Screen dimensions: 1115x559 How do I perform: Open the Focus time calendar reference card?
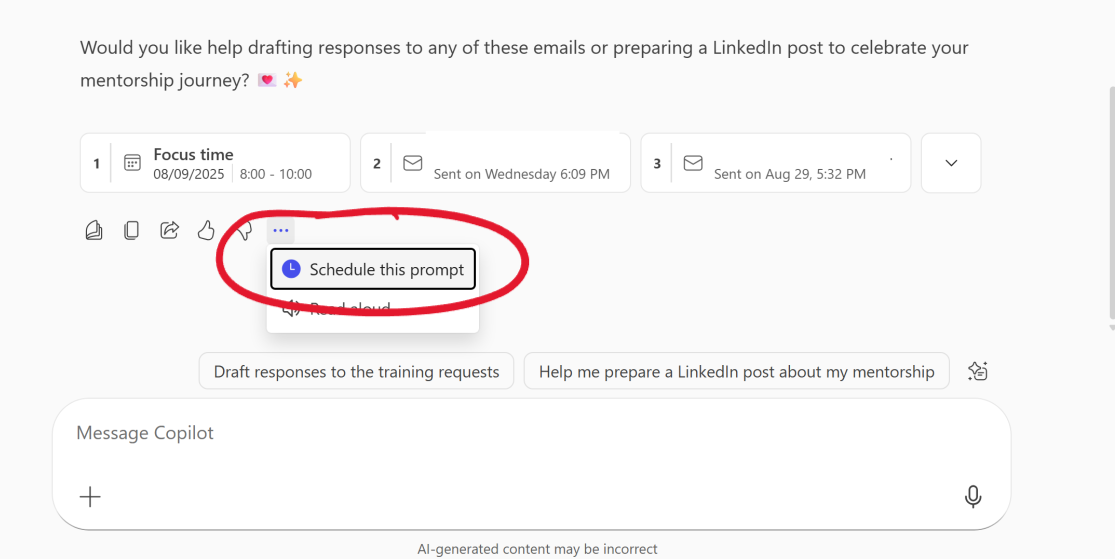point(215,163)
